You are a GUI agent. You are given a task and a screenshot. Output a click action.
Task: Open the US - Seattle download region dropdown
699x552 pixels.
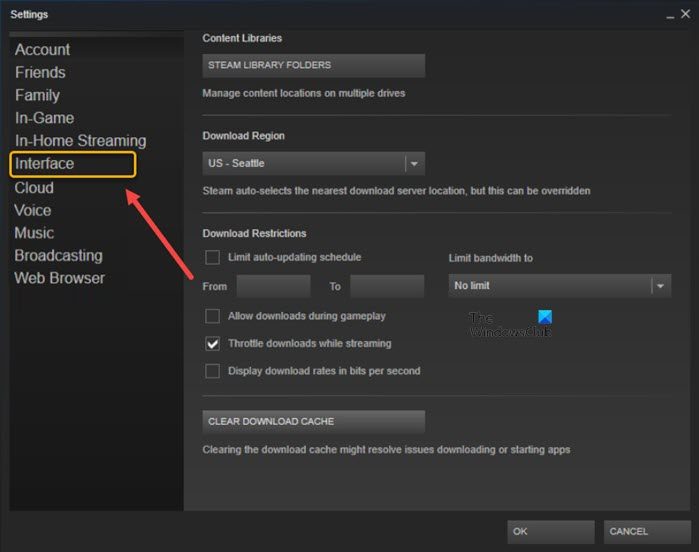click(313, 163)
